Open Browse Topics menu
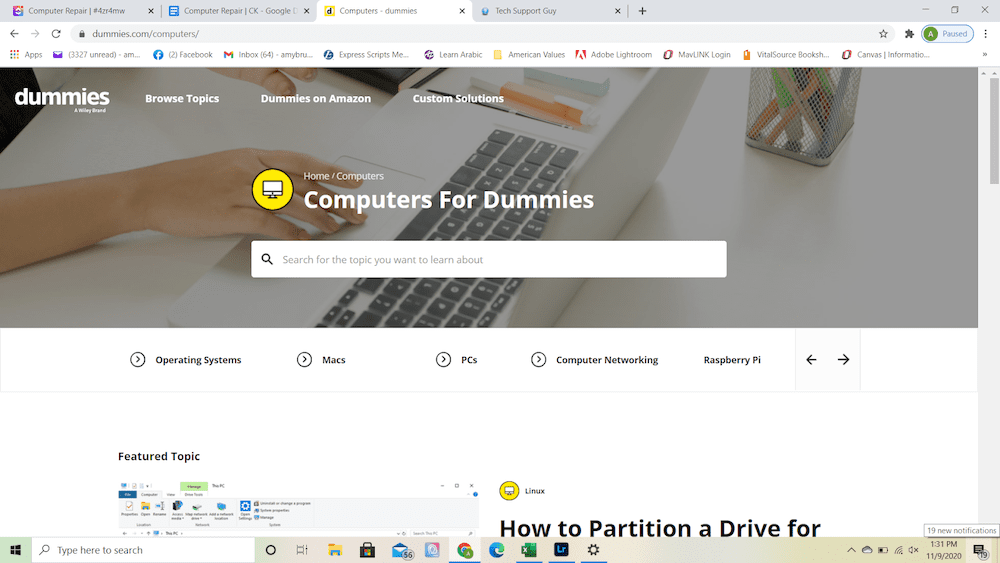The height and width of the screenshot is (563, 1000). click(x=182, y=98)
